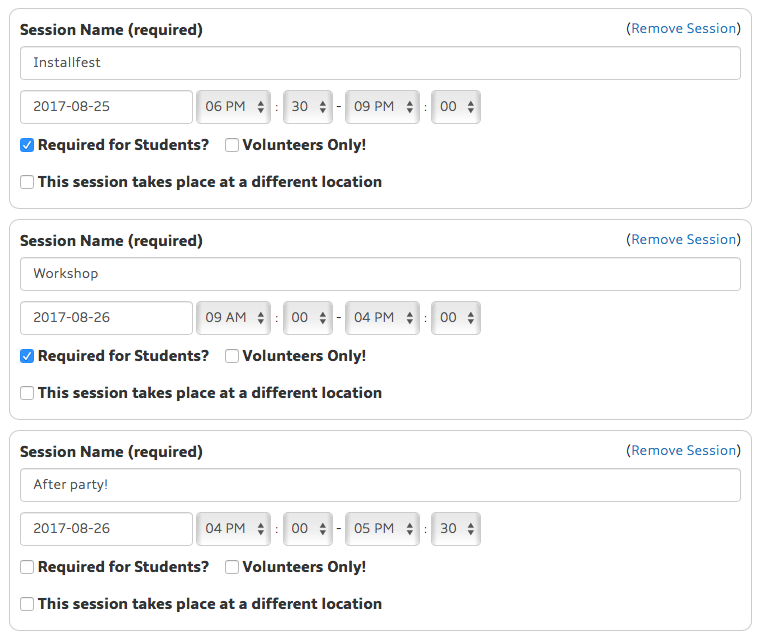The width and height of the screenshot is (764, 639).
Task: Remove the Workshop session
Action: pos(683,240)
